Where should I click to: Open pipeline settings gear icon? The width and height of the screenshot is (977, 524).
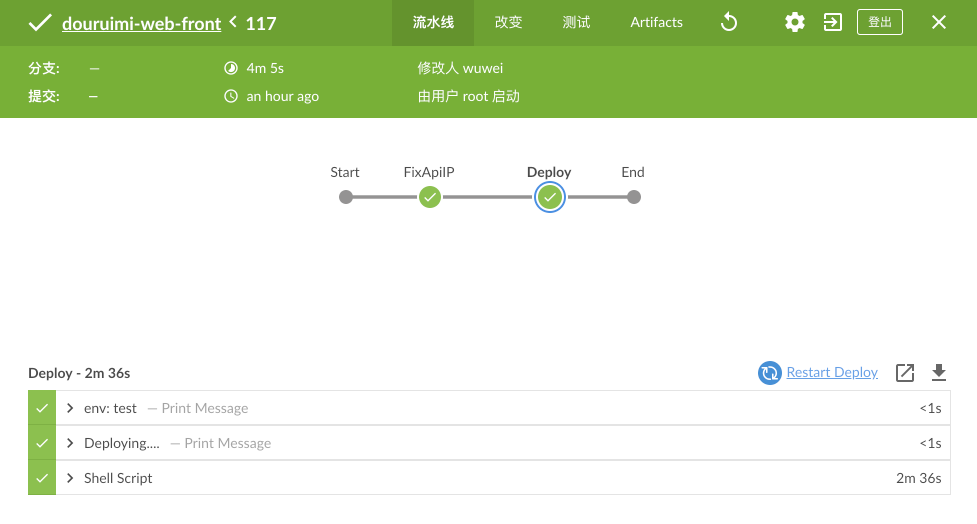pyautogui.click(x=794, y=22)
